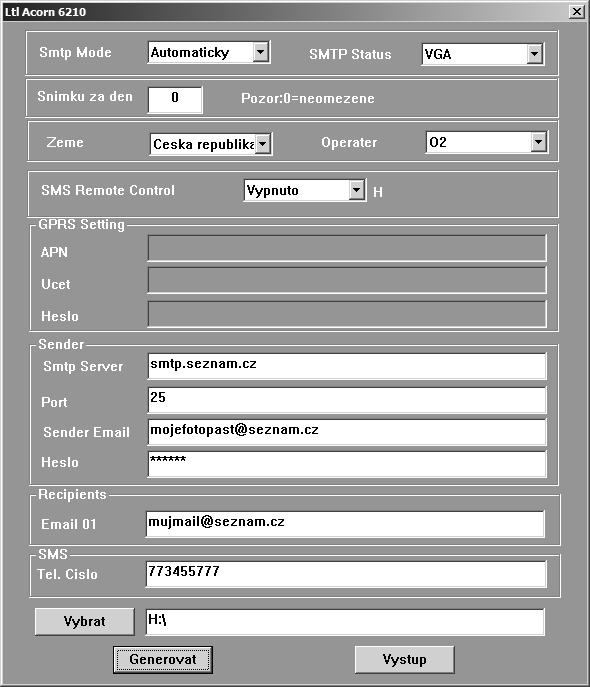Expand the Operater O2 dropdown
The height and width of the screenshot is (687, 590).
tap(486, 142)
